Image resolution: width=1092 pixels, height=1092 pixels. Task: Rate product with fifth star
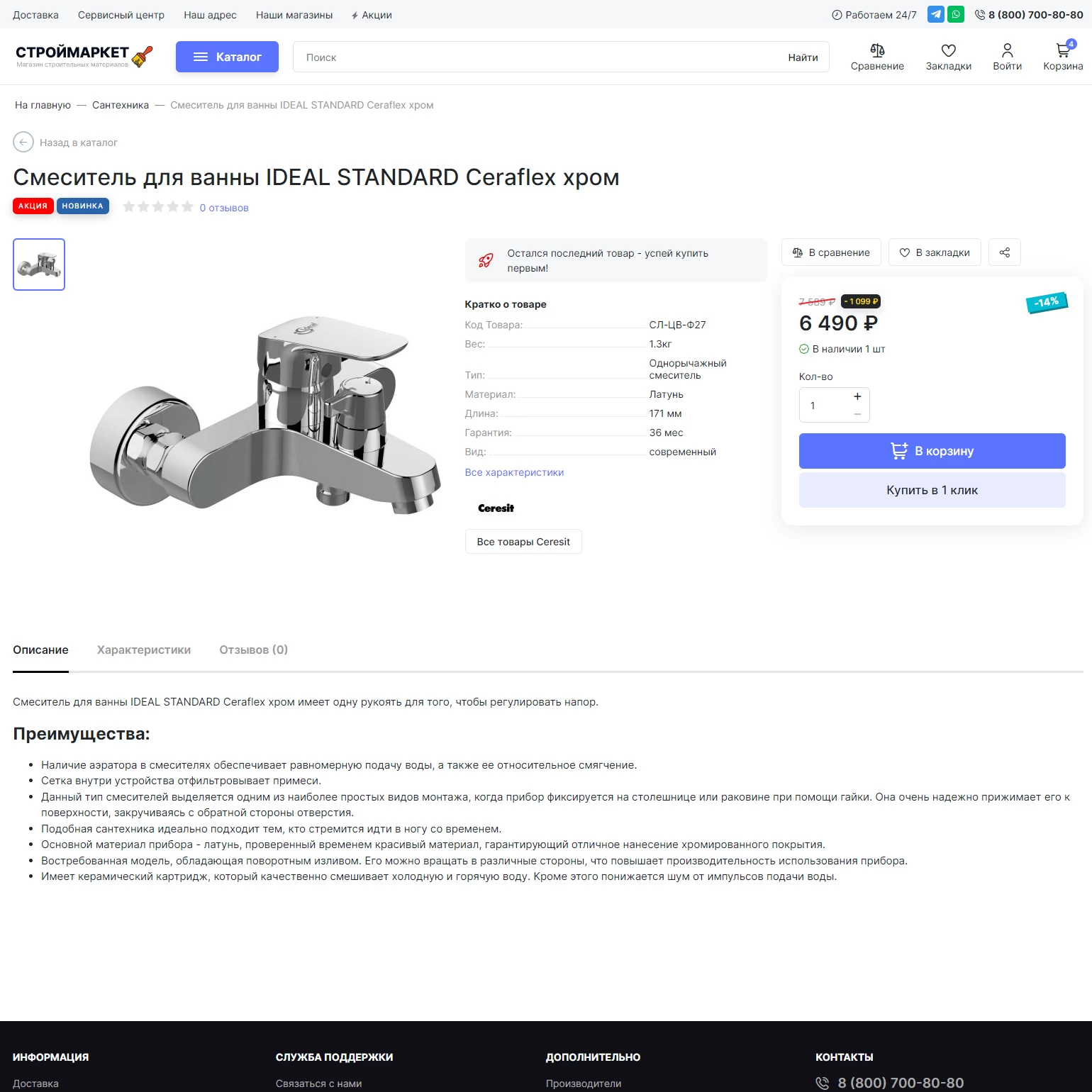tap(187, 206)
